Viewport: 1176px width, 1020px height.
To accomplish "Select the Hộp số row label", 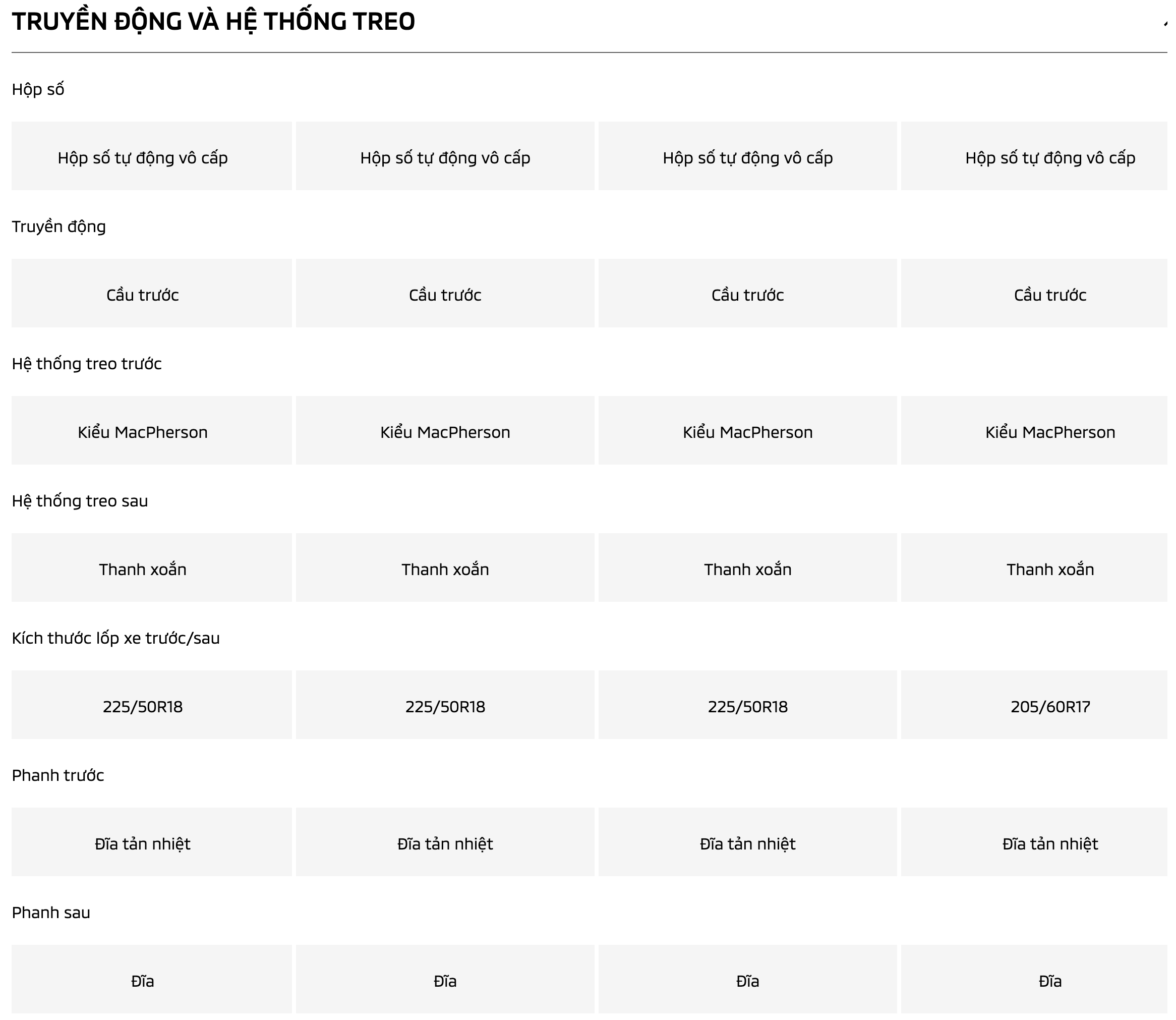I will point(38,89).
